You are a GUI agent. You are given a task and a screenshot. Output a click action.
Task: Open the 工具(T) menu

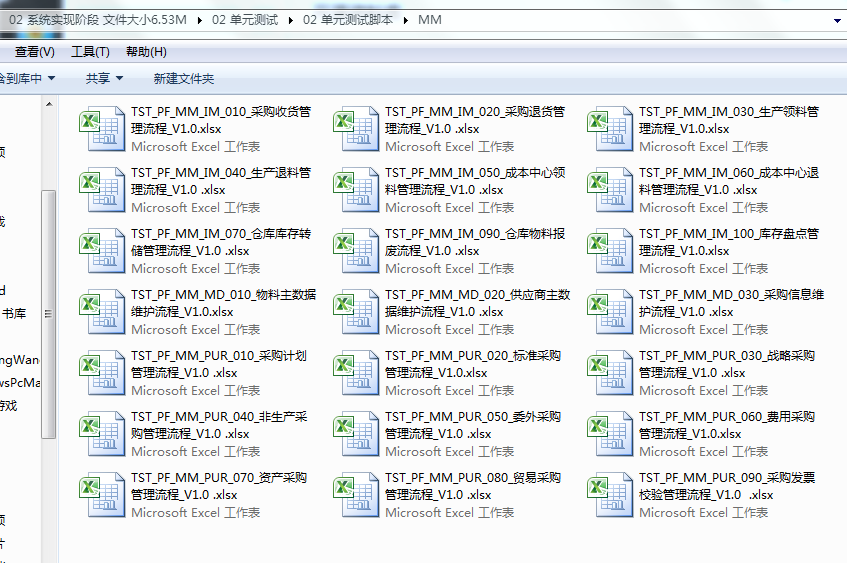(90, 52)
